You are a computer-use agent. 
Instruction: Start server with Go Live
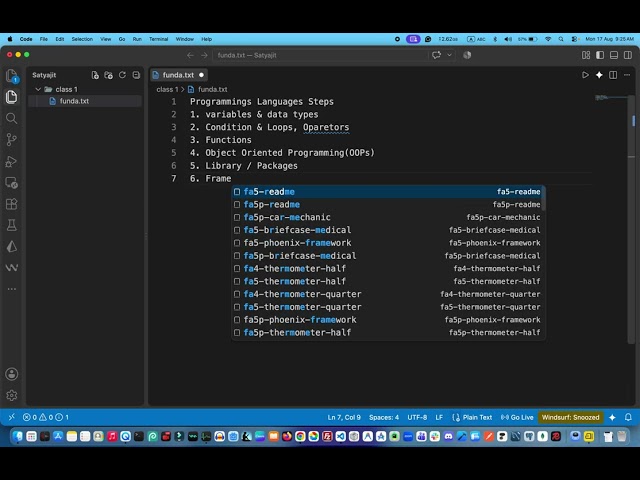pyautogui.click(x=517, y=417)
